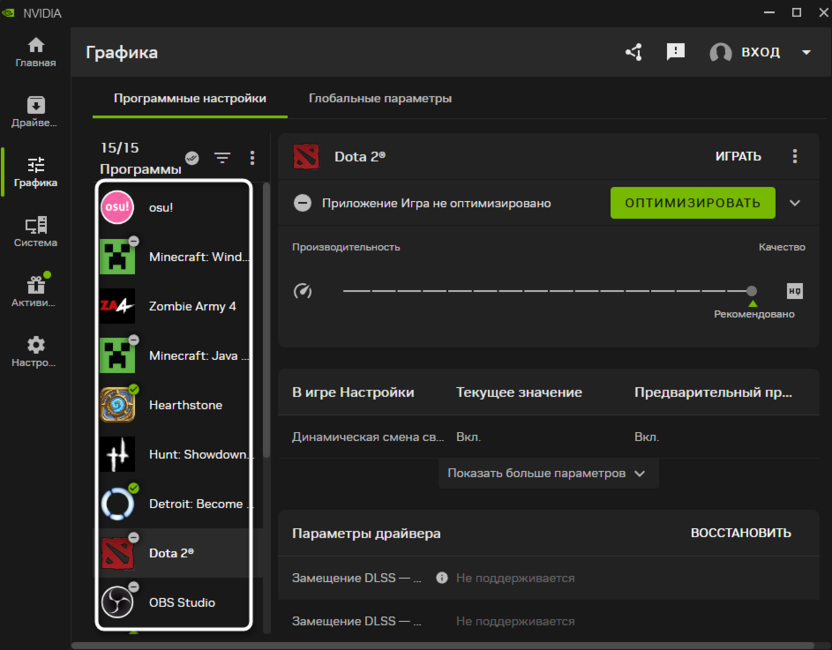Click the program list vertical scrollbar
The height and width of the screenshot is (650, 832).
266,320
